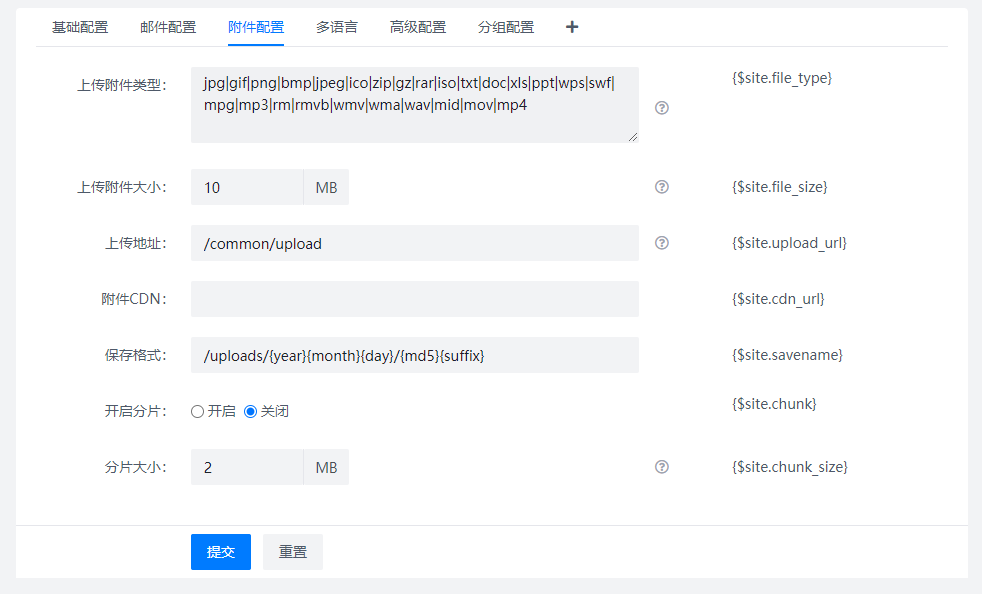Focus the 上传附件类型 textarea
This screenshot has width=982, height=594.
[x=415, y=105]
